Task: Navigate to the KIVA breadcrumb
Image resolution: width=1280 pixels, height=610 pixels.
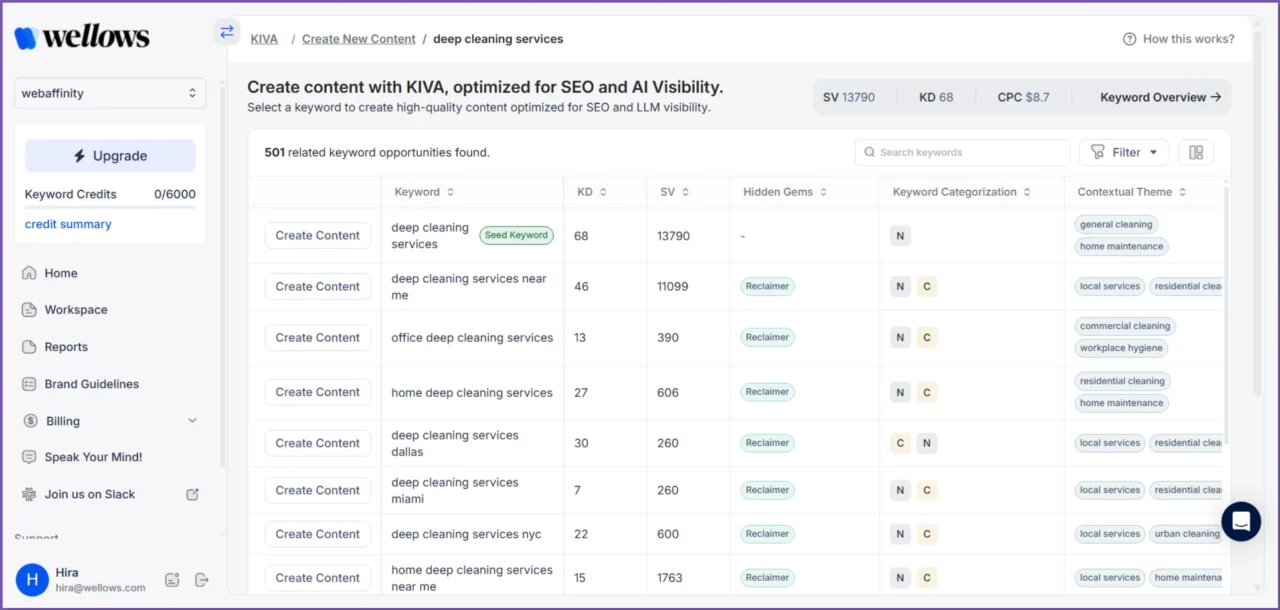Action: 264,39
